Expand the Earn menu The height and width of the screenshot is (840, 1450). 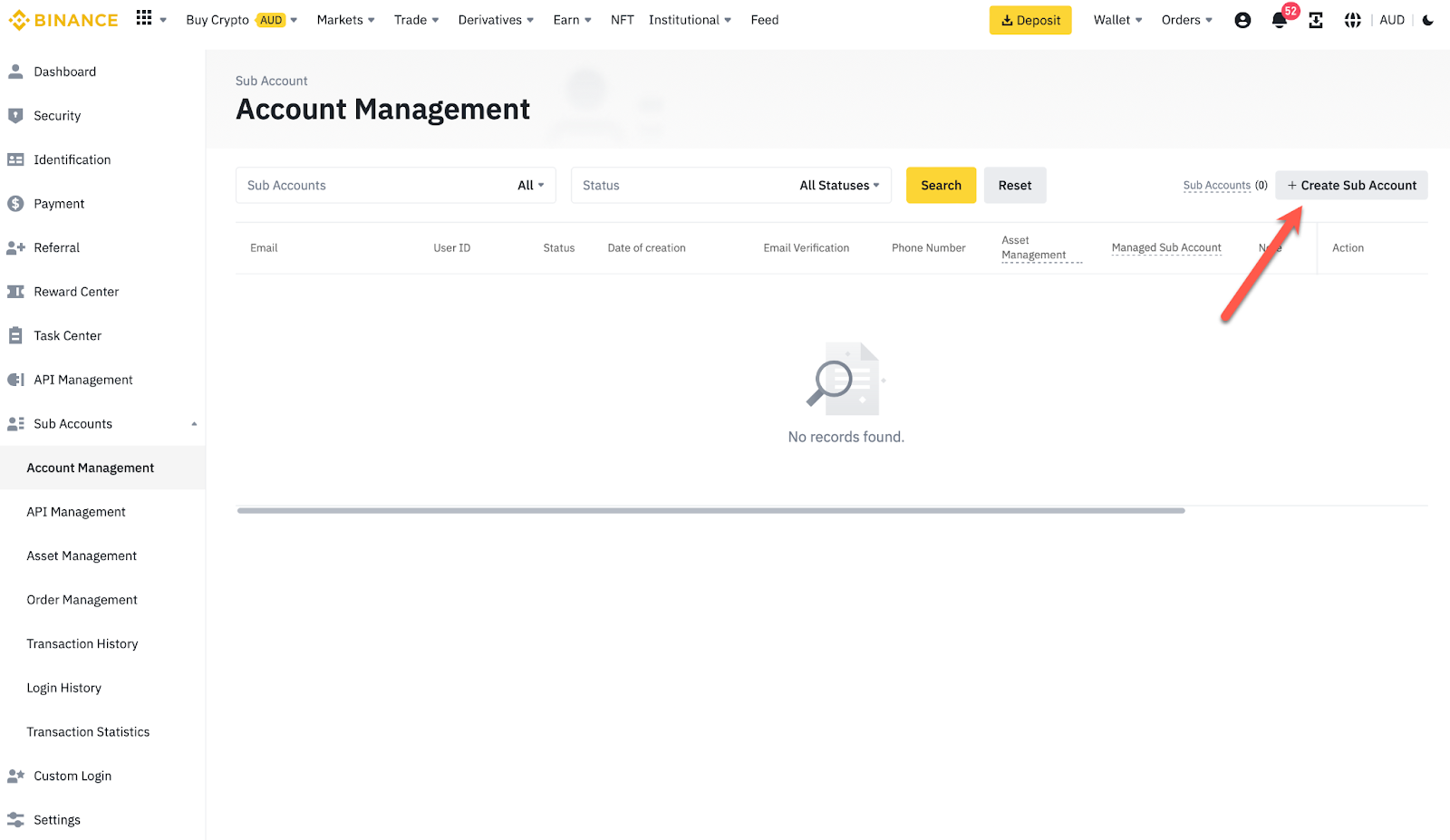pos(572,20)
